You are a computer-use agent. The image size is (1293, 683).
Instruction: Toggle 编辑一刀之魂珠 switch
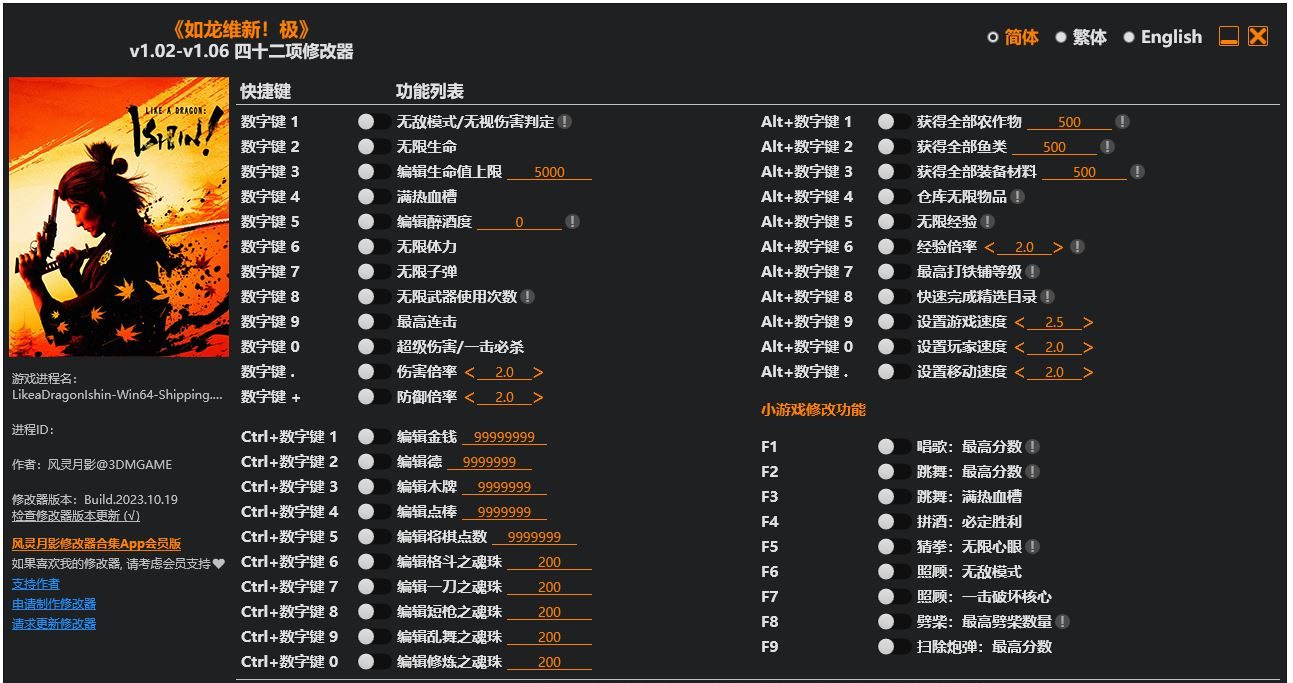click(374, 587)
